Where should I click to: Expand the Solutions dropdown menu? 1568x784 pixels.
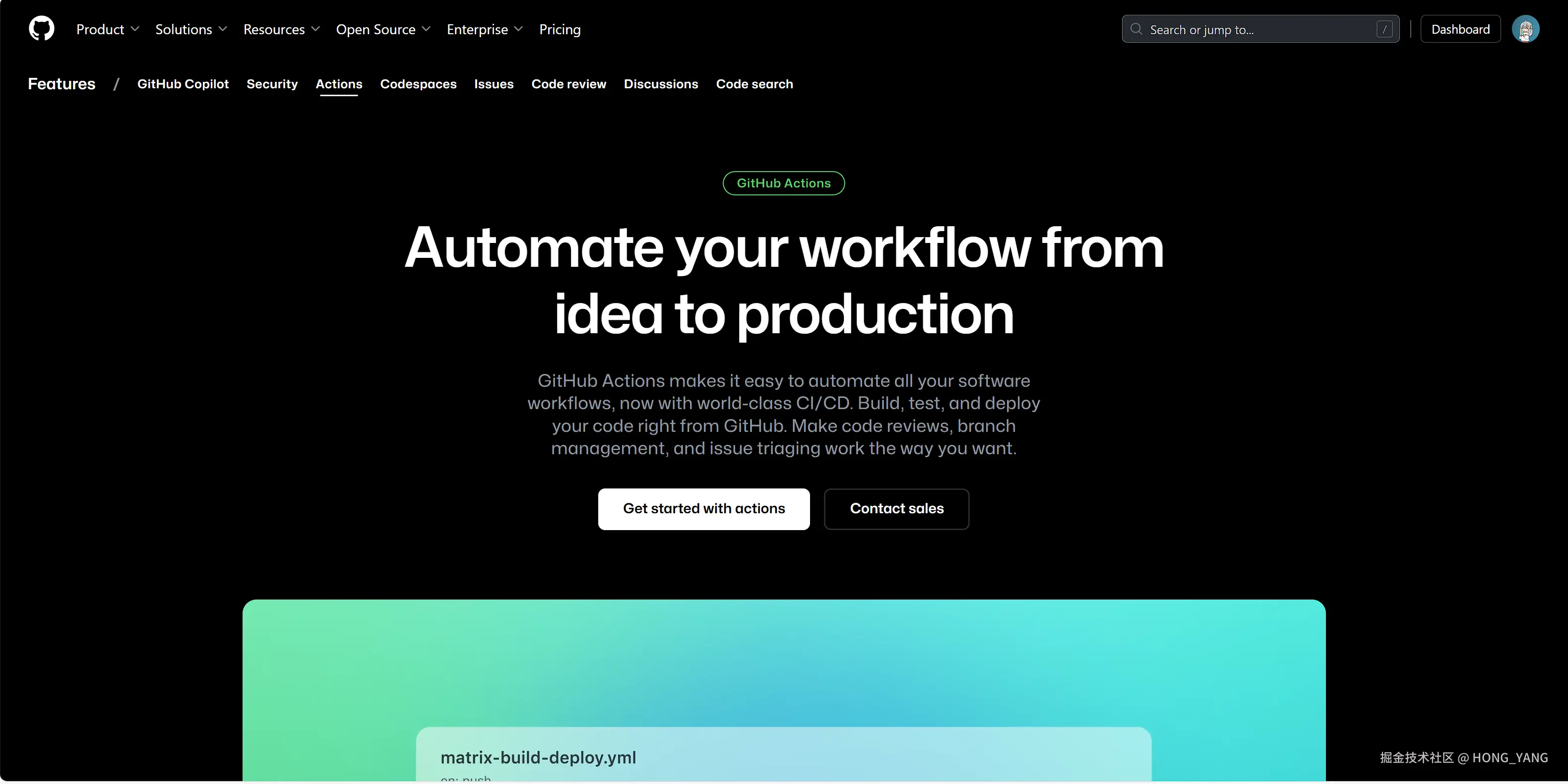click(190, 29)
